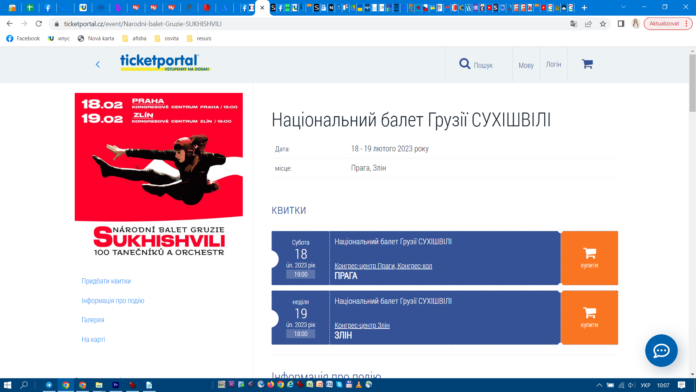Buy tickets for the 19 Злін show
This screenshot has width=696, height=392.
[589, 317]
